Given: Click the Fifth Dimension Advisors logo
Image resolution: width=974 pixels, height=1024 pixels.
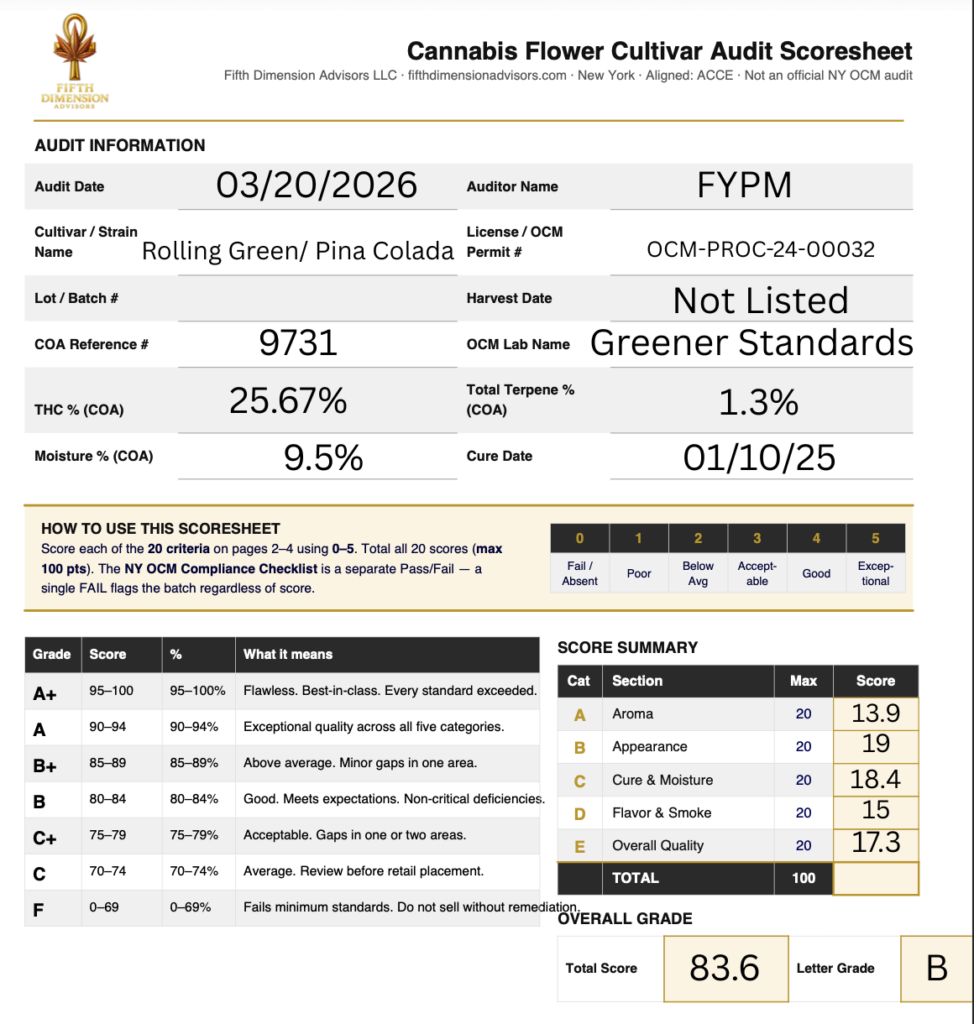Looking at the screenshot, I should [x=75, y=62].
